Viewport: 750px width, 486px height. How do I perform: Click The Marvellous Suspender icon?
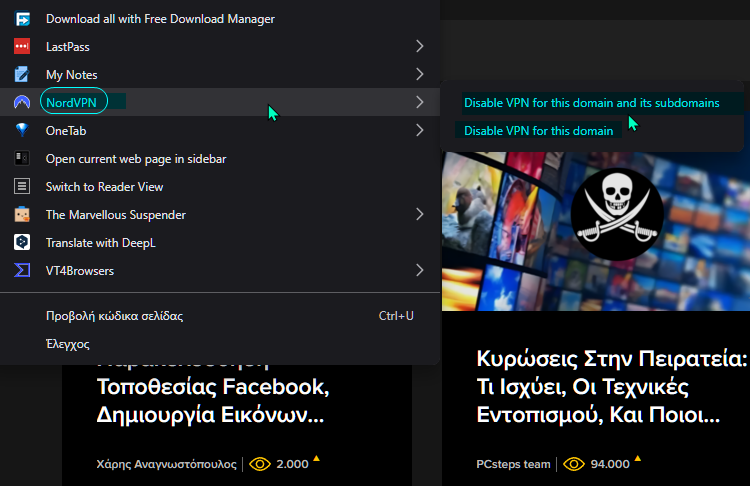22,214
